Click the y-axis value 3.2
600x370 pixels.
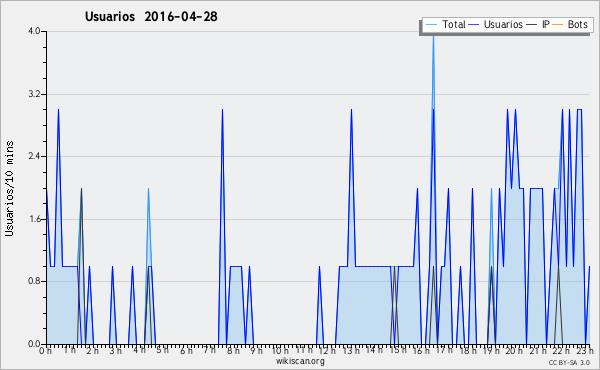click(x=34, y=94)
